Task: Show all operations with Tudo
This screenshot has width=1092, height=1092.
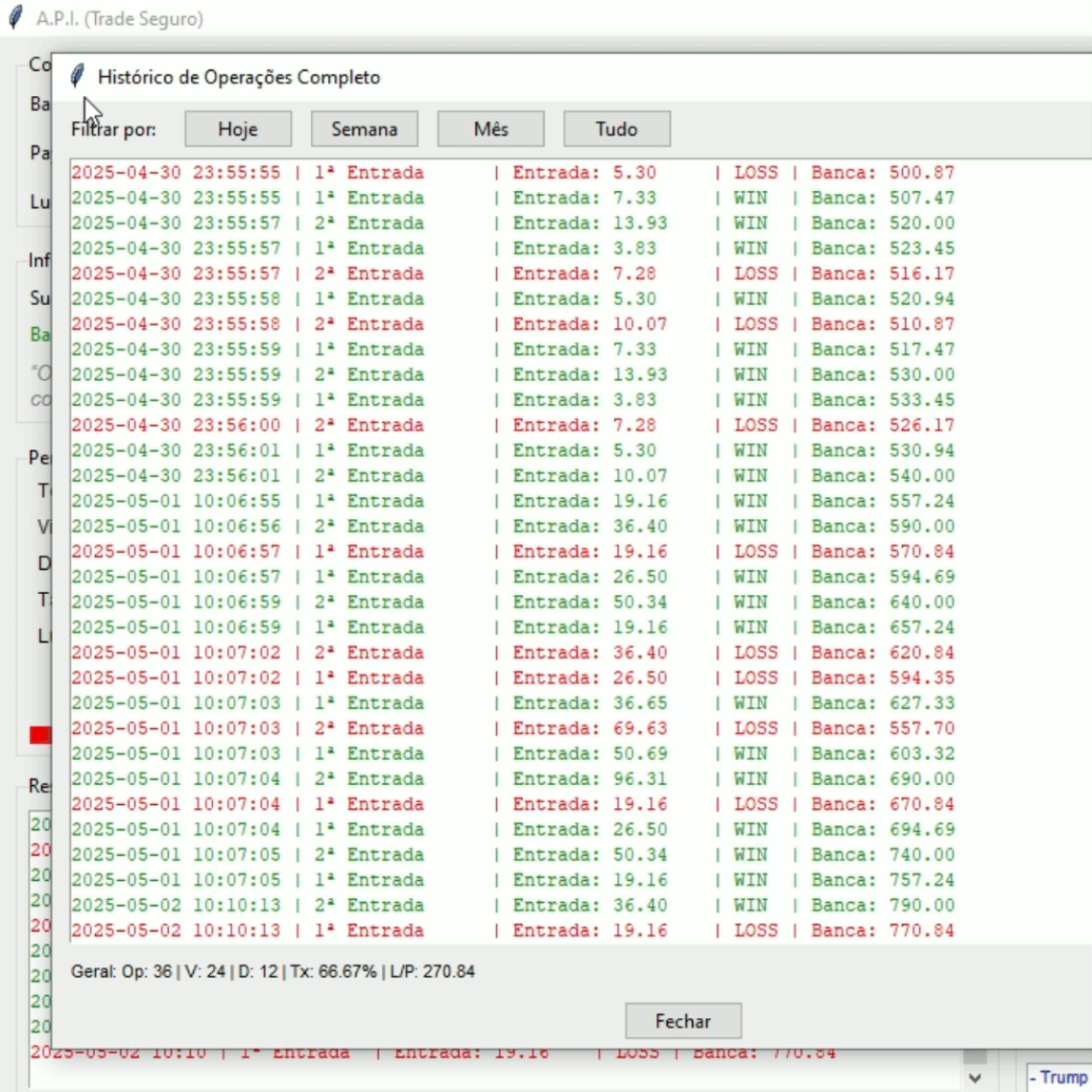Action: pyautogui.click(x=617, y=129)
